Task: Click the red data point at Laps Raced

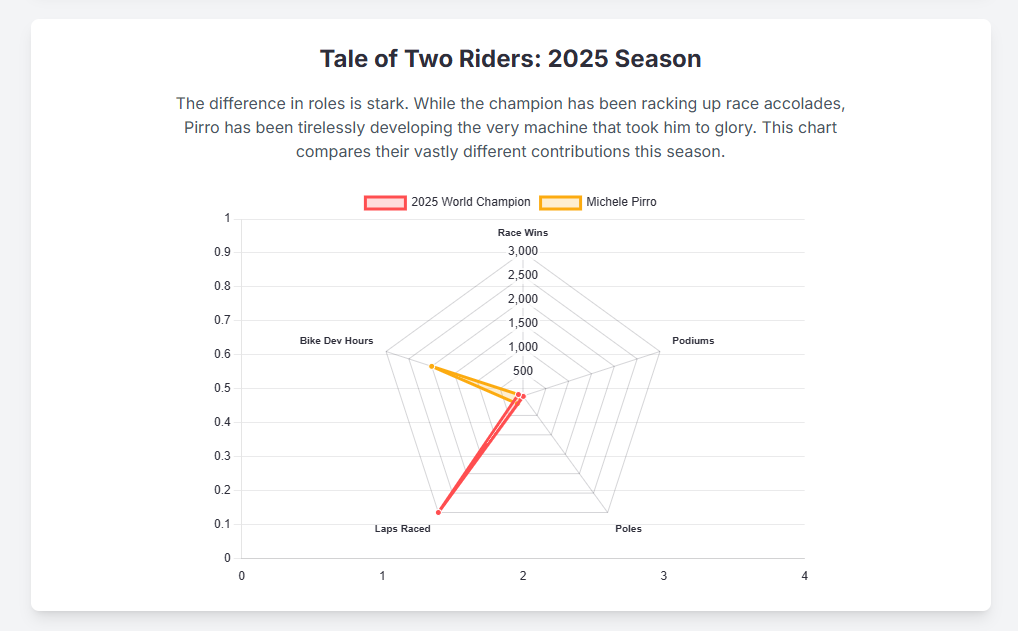Action: [x=438, y=513]
